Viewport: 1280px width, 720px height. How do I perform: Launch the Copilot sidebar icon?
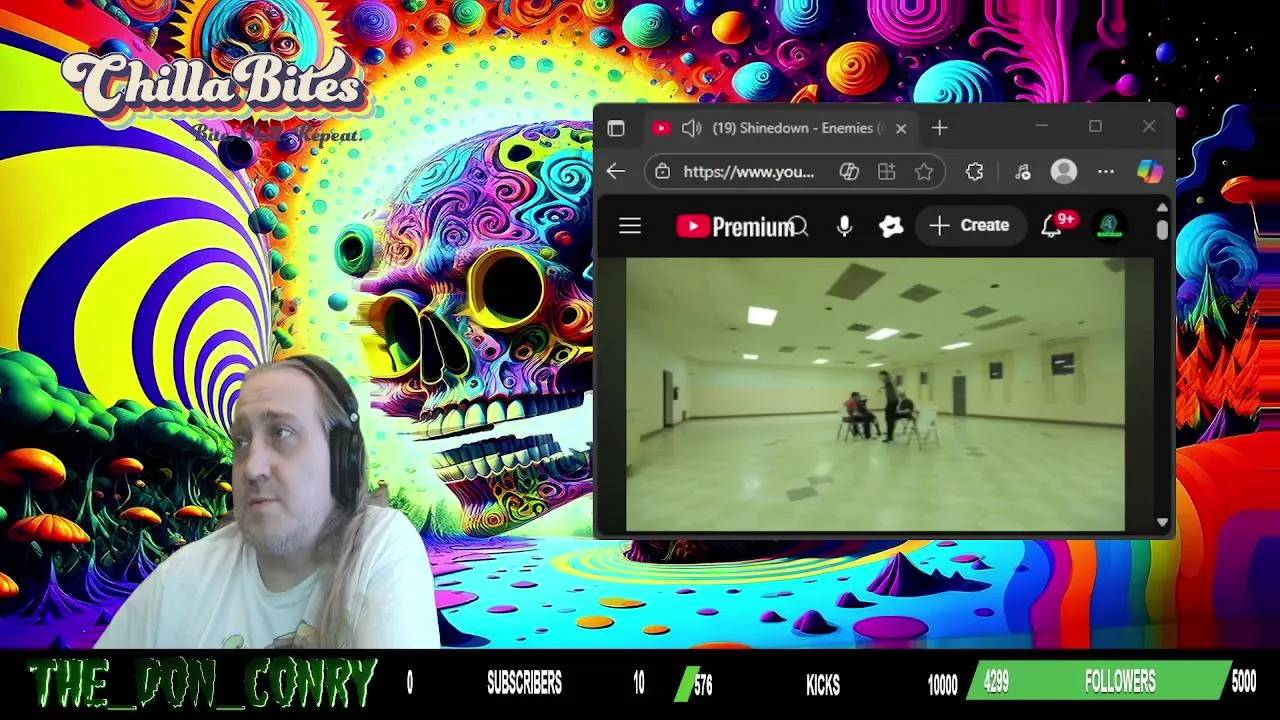pyautogui.click(x=1150, y=172)
